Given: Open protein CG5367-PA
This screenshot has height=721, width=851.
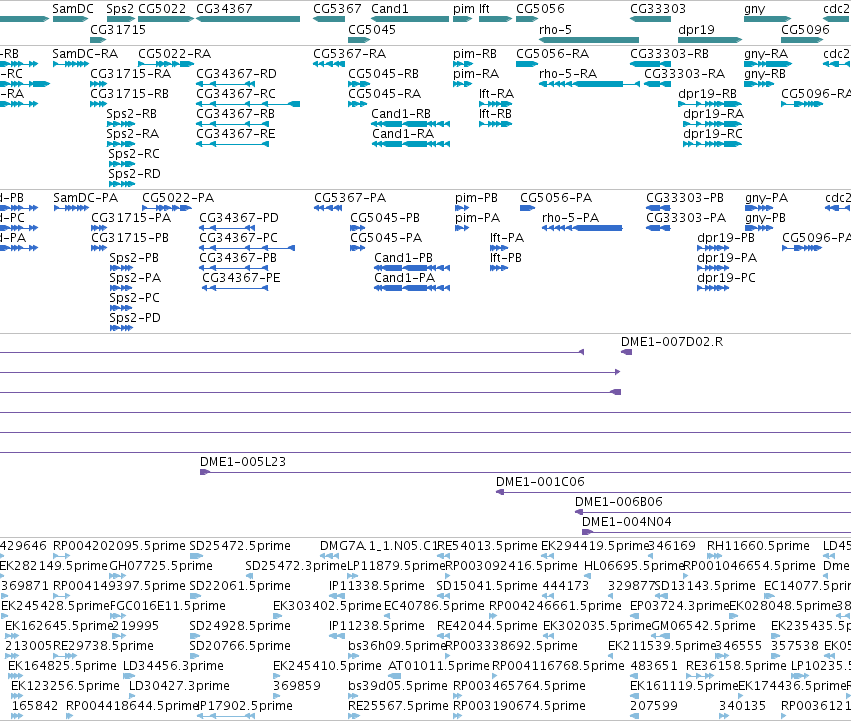Looking at the screenshot, I should point(350,198).
